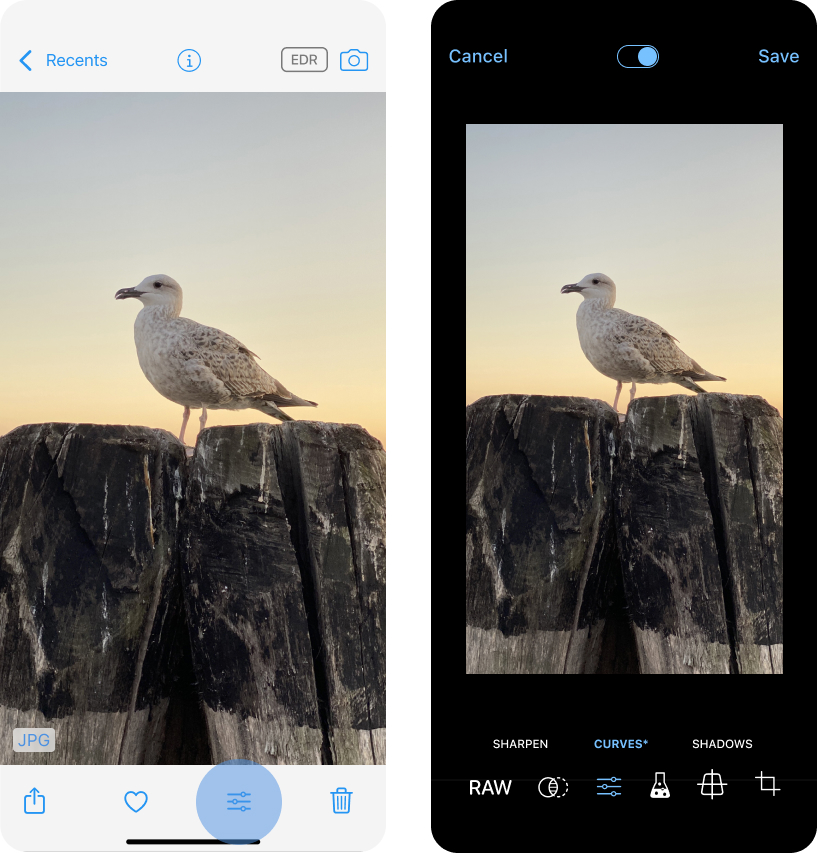Viewport: 817px width, 853px height.
Task: Open the color mixing circles tool
Action: click(x=553, y=787)
